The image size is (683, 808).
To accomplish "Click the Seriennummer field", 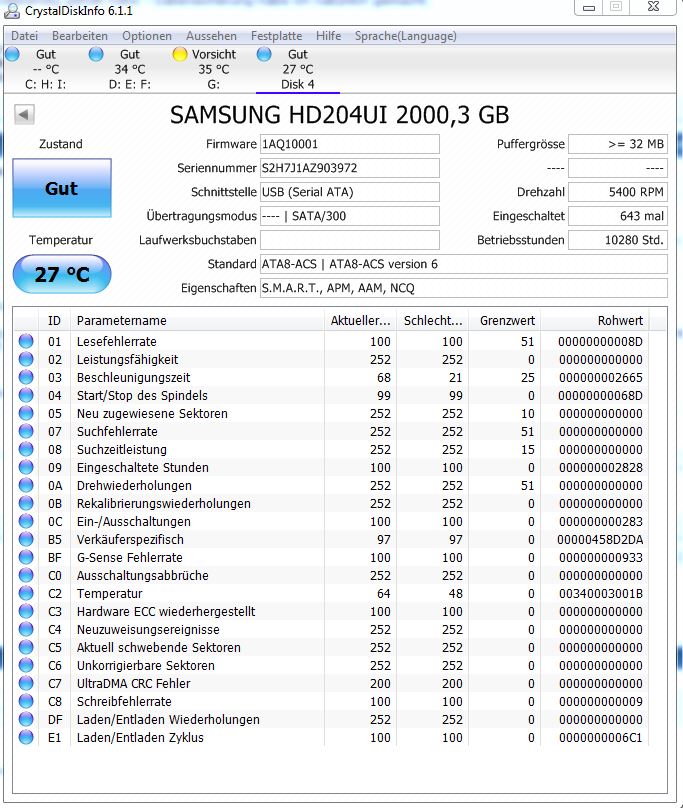I will tap(349, 168).
